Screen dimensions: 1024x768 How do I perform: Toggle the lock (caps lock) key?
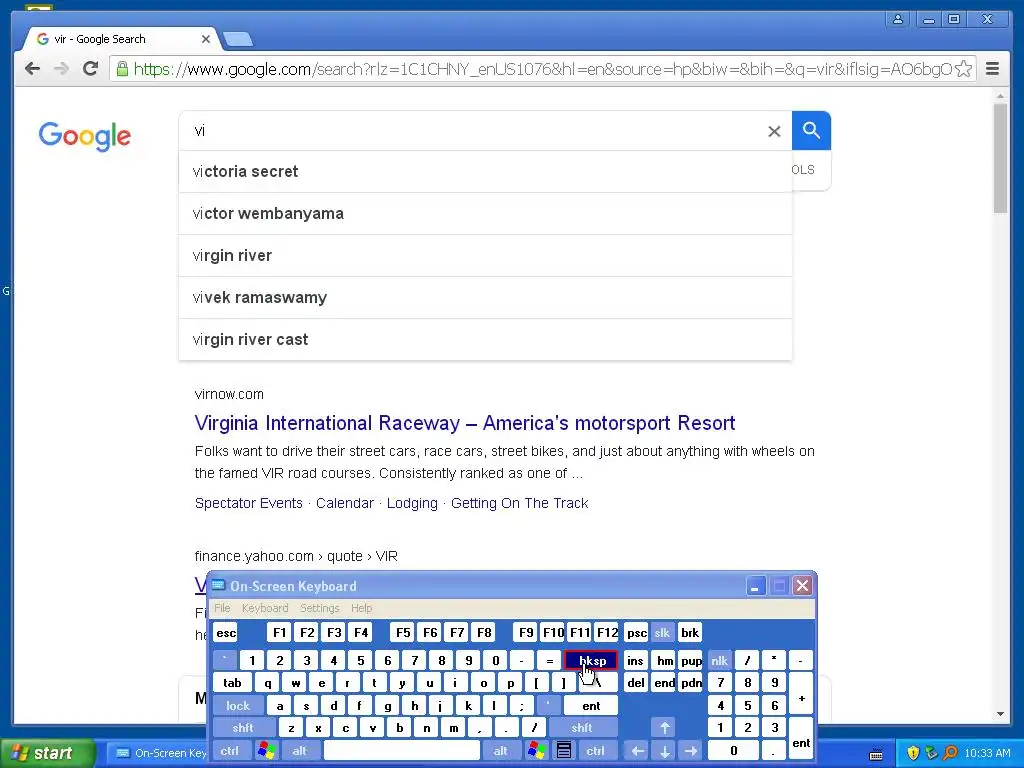click(x=238, y=705)
